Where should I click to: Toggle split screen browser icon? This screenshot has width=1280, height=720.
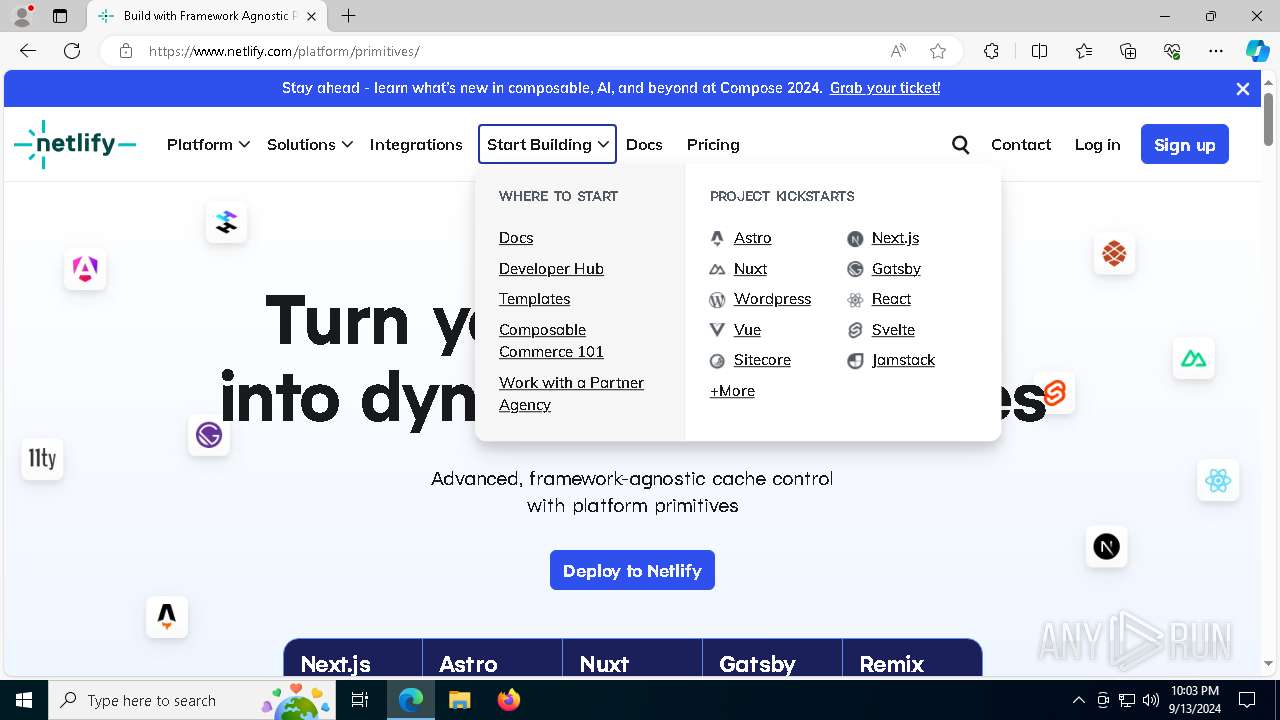point(1039,51)
